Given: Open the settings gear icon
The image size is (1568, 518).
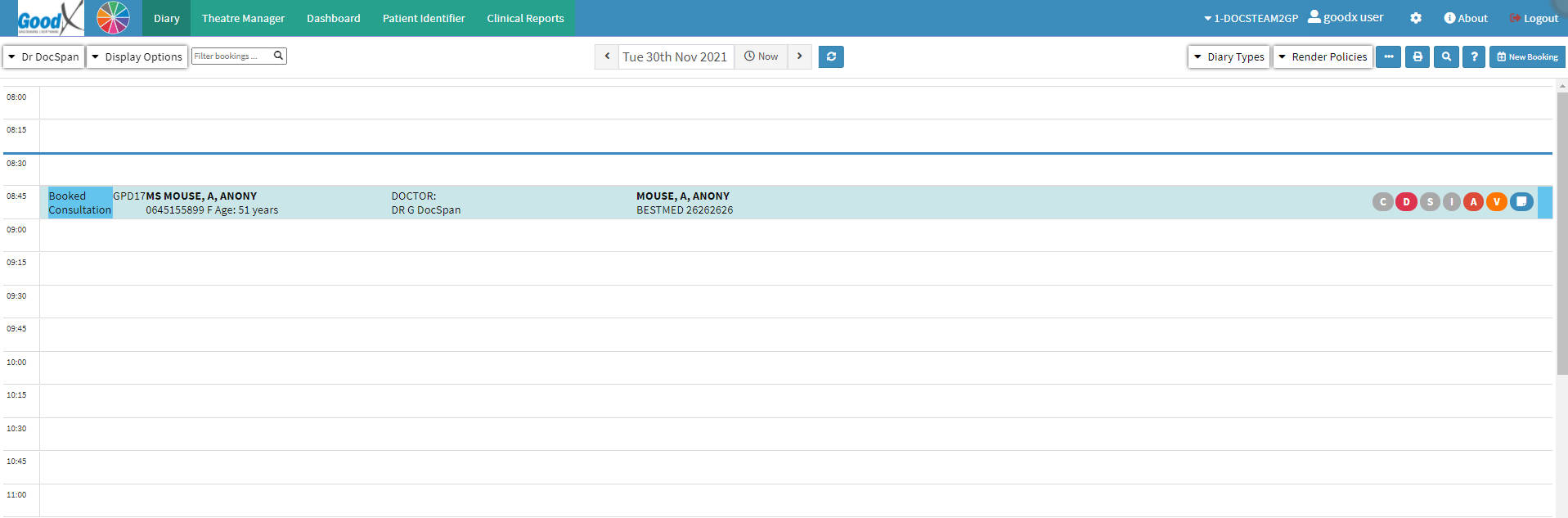Looking at the screenshot, I should [x=1416, y=18].
